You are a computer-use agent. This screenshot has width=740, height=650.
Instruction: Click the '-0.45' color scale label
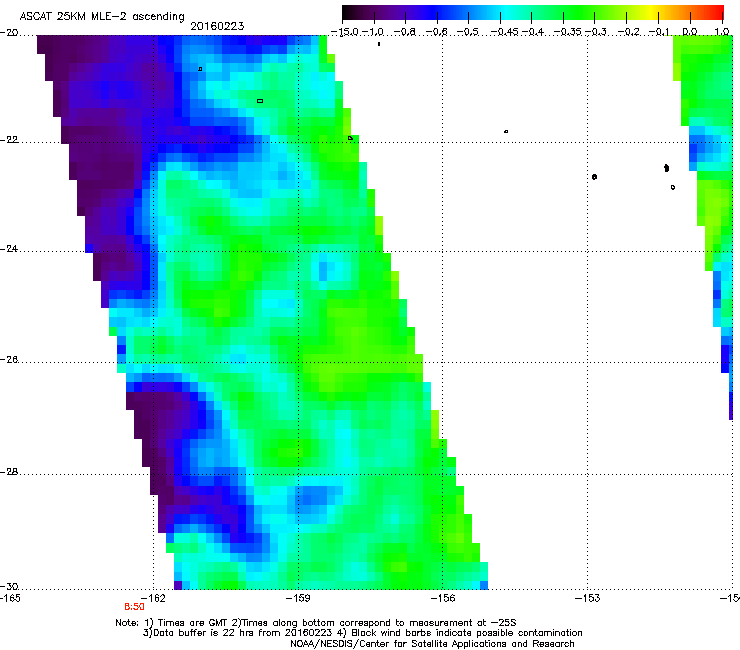505,32
